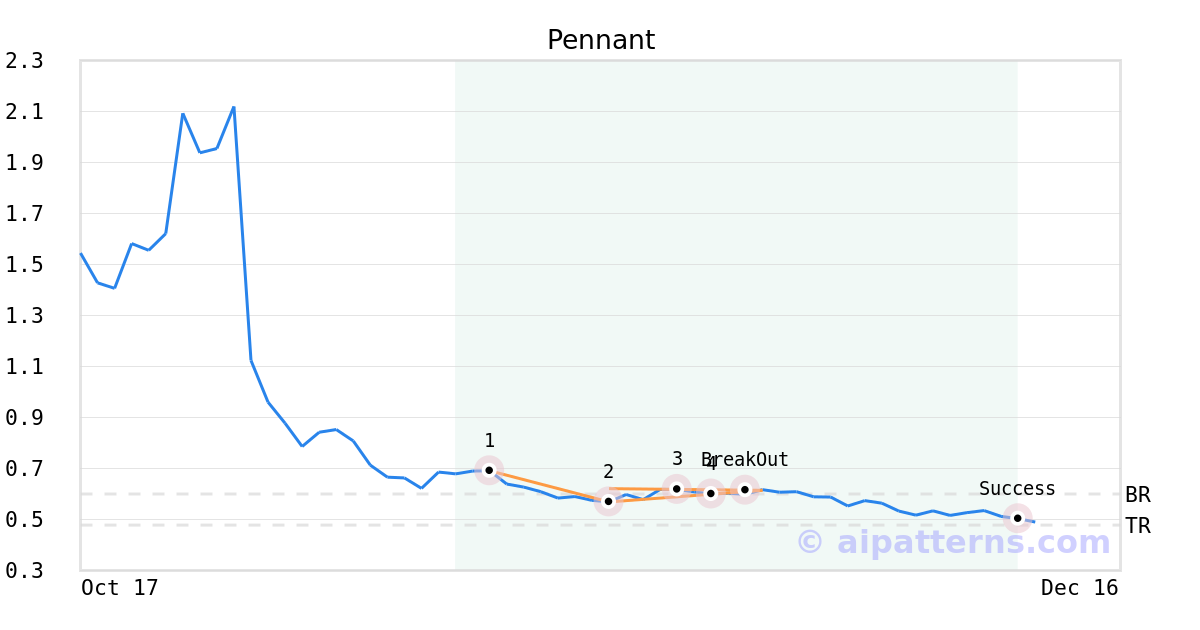
Task: Click the Success point marker
Action: click(x=1017, y=518)
